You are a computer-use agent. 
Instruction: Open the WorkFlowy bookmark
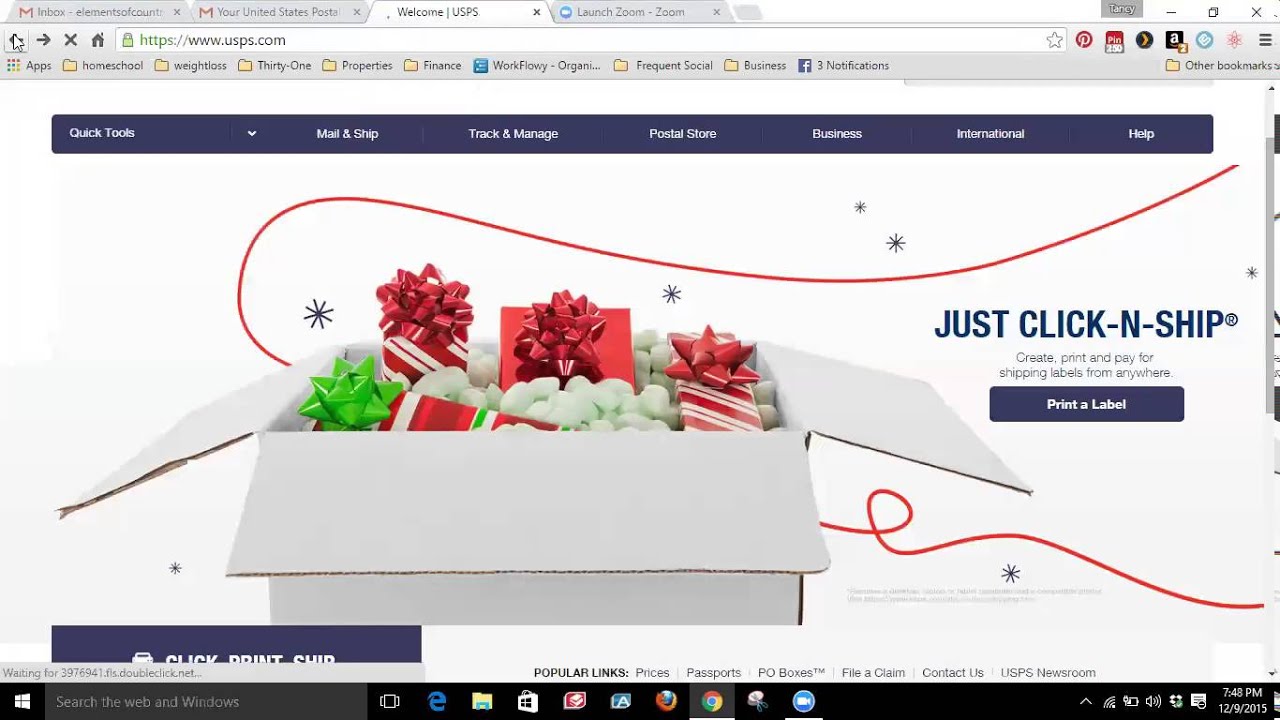537,65
